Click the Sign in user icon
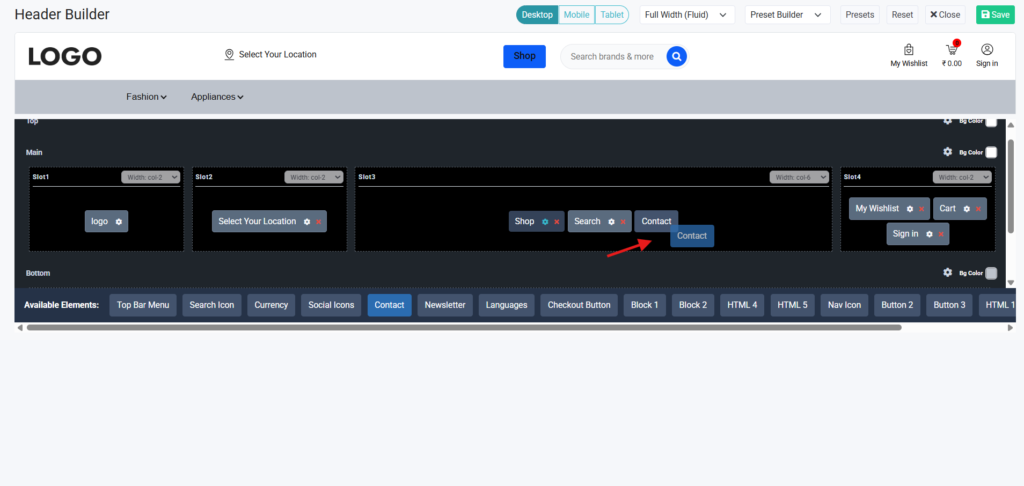The width and height of the screenshot is (1024, 486). coord(987,50)
